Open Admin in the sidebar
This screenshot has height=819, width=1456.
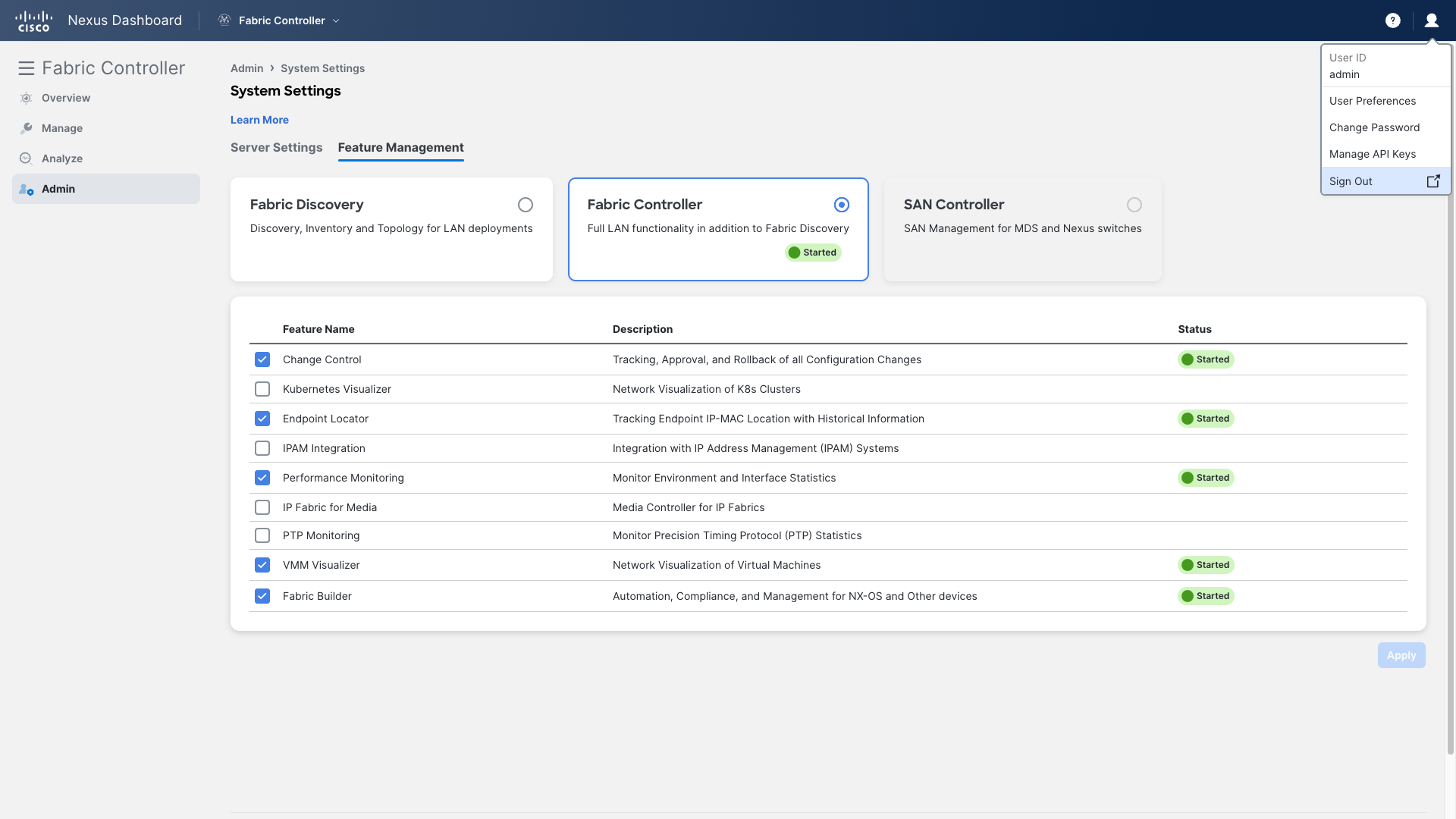pos(106,189)
